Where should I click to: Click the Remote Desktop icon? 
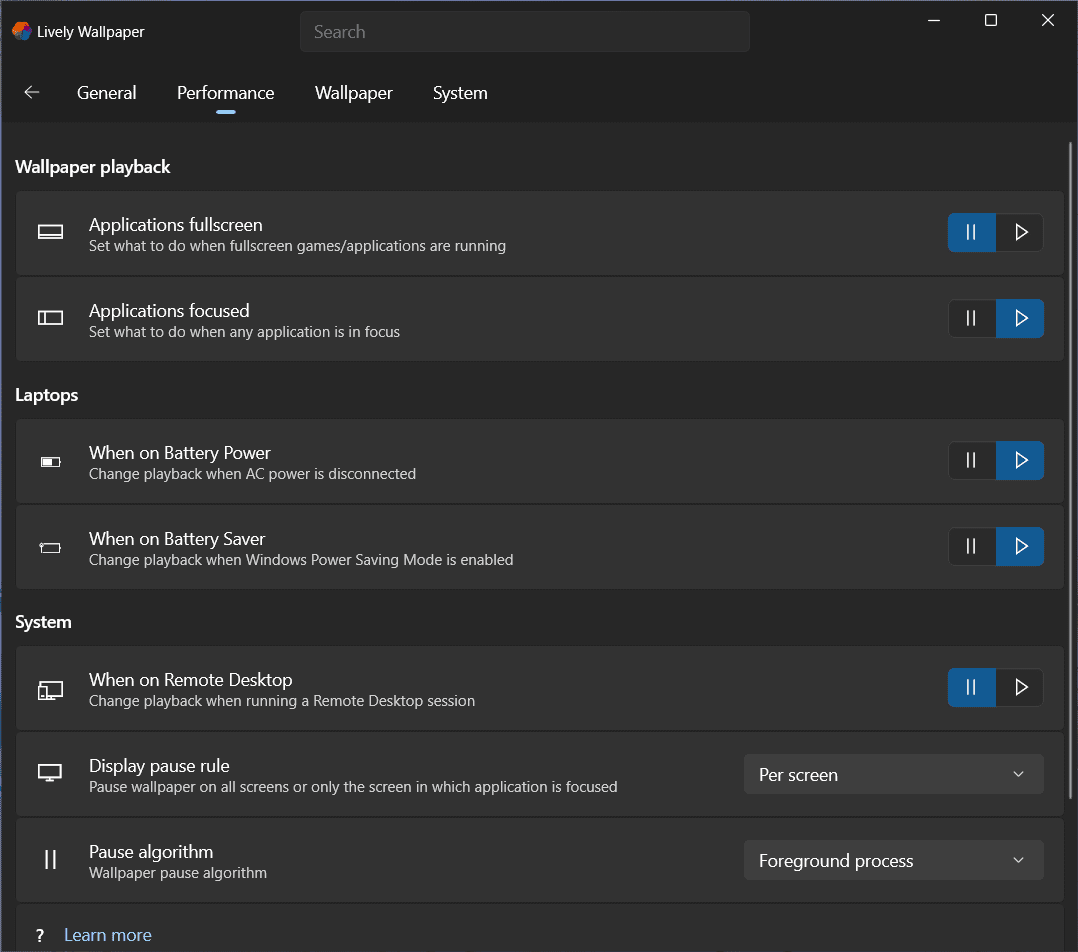[x=50, y=689]
